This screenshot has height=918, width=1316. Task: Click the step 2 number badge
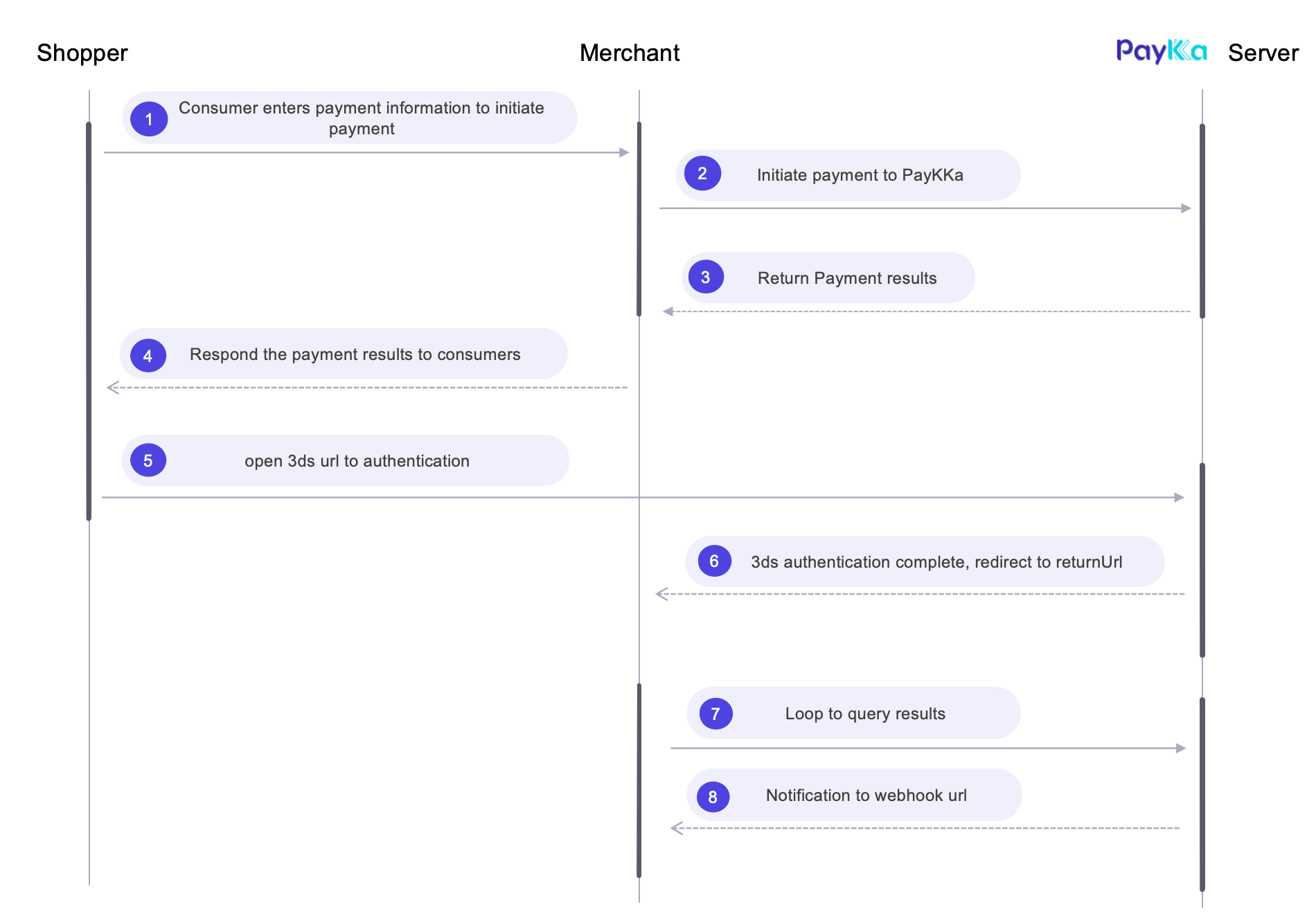point(702,173)
